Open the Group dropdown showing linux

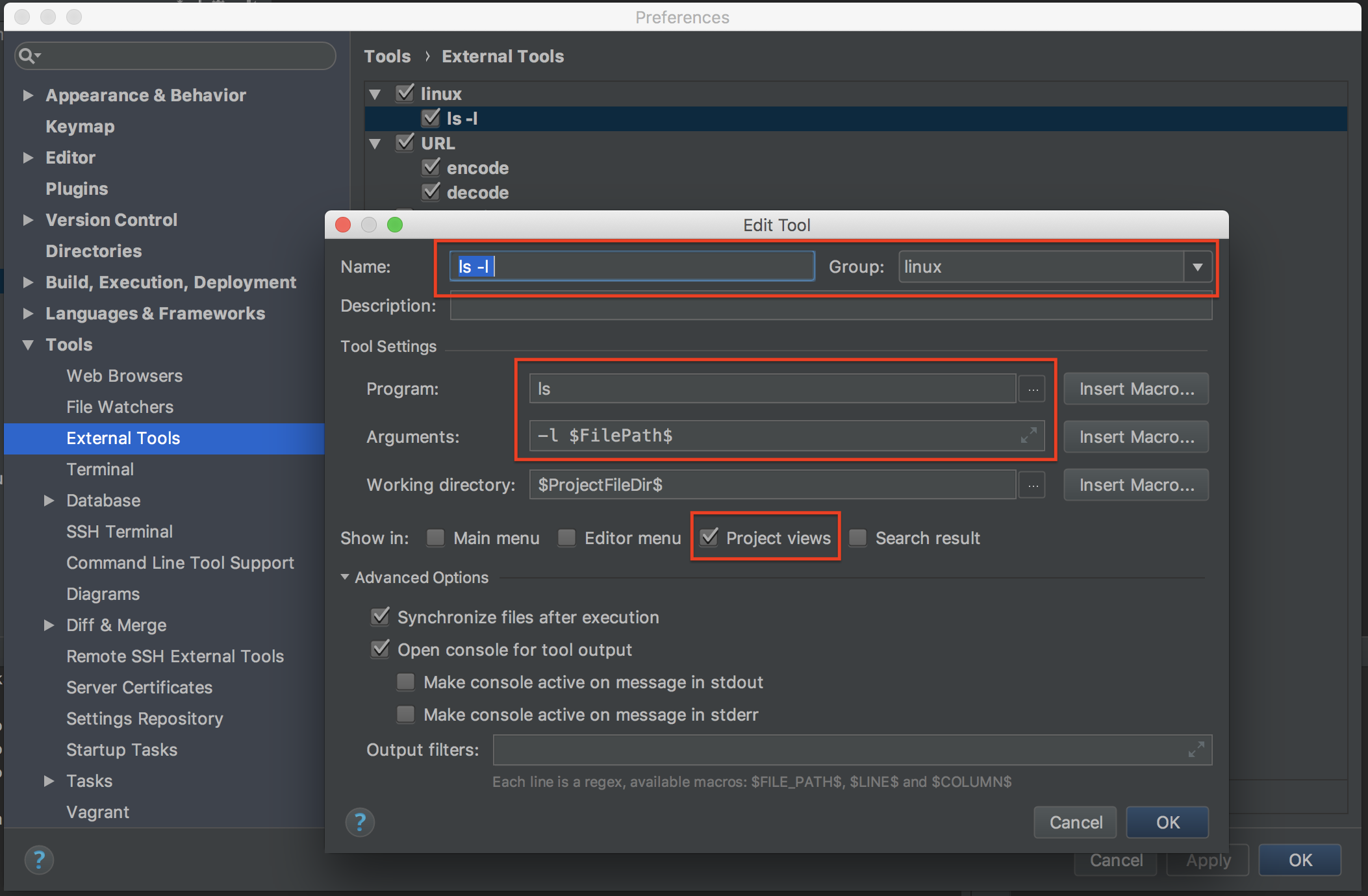tap(1197, 266)
